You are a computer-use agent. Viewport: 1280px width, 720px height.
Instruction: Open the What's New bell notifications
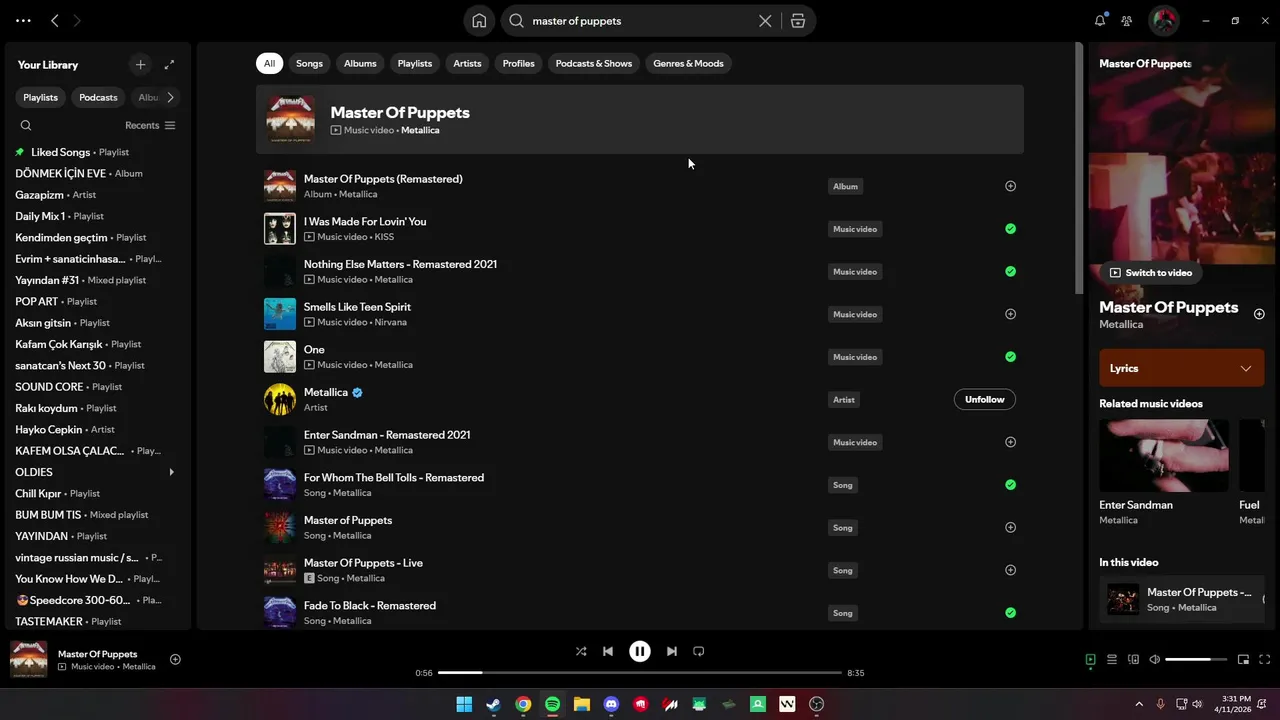point(1100,20)
